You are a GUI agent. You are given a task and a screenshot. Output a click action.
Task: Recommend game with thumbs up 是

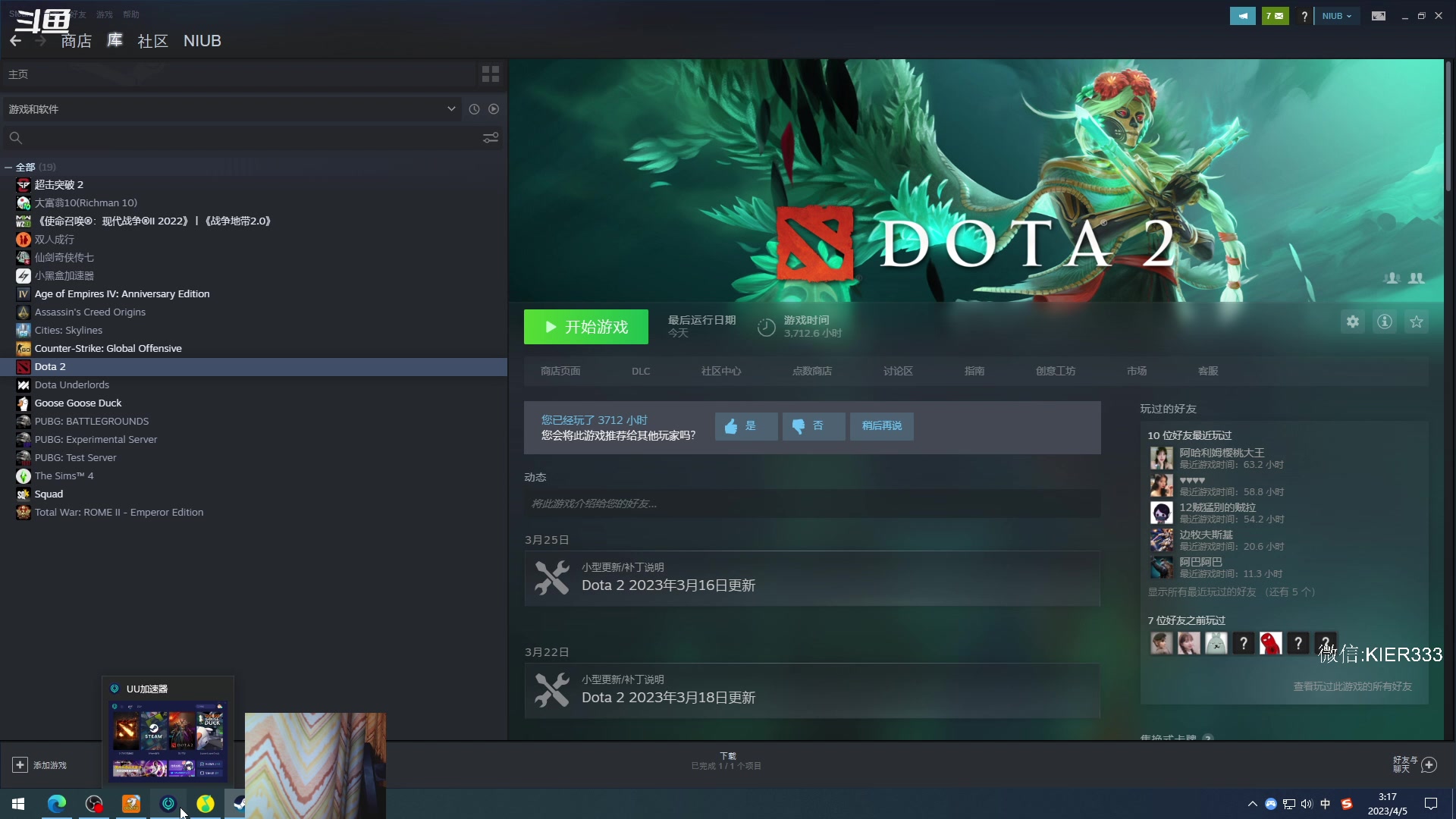click(x=745, y=426)
